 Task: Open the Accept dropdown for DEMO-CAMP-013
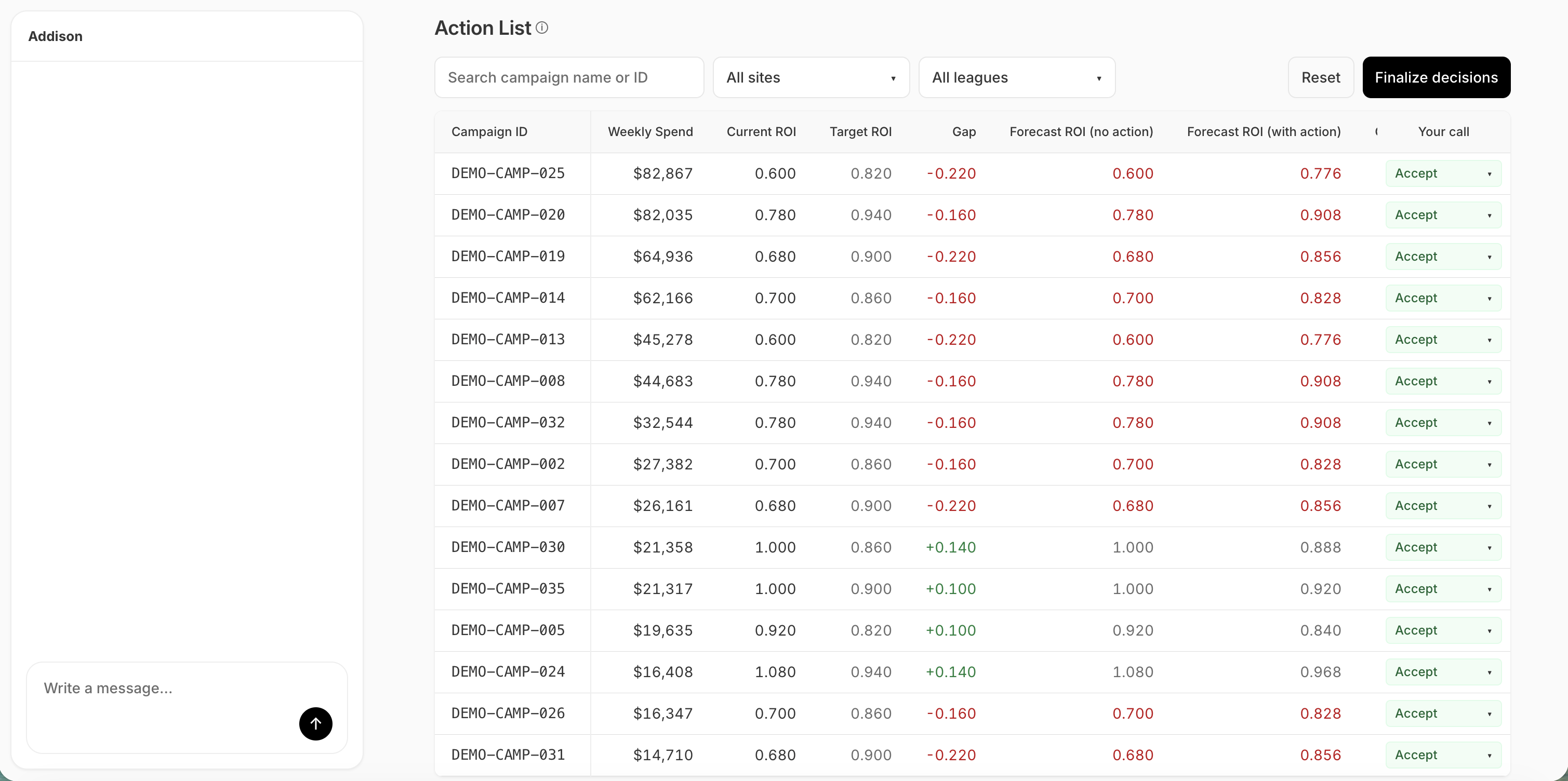point(1443,340)
